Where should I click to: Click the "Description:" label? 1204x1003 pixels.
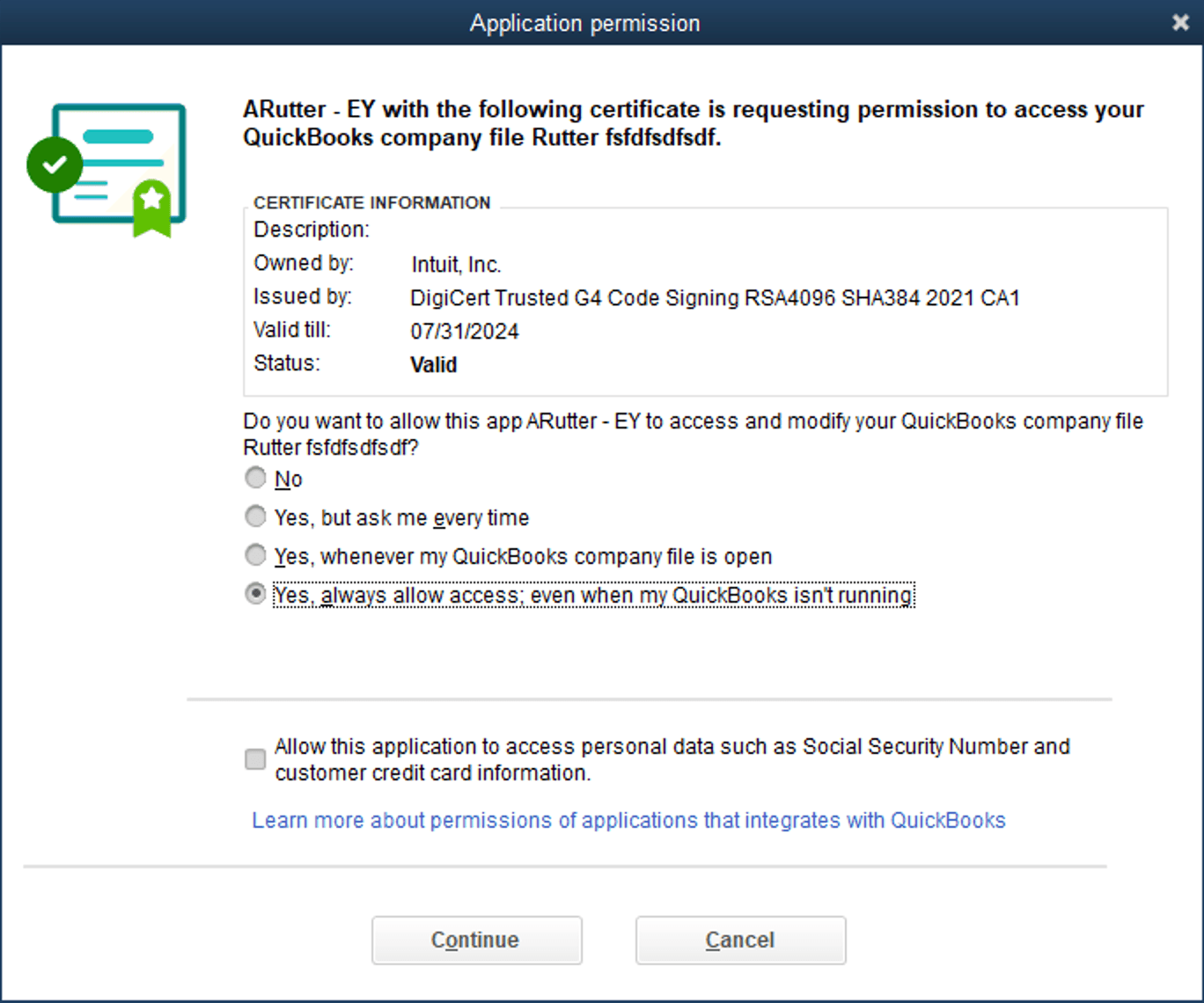(x=312, y=230)
